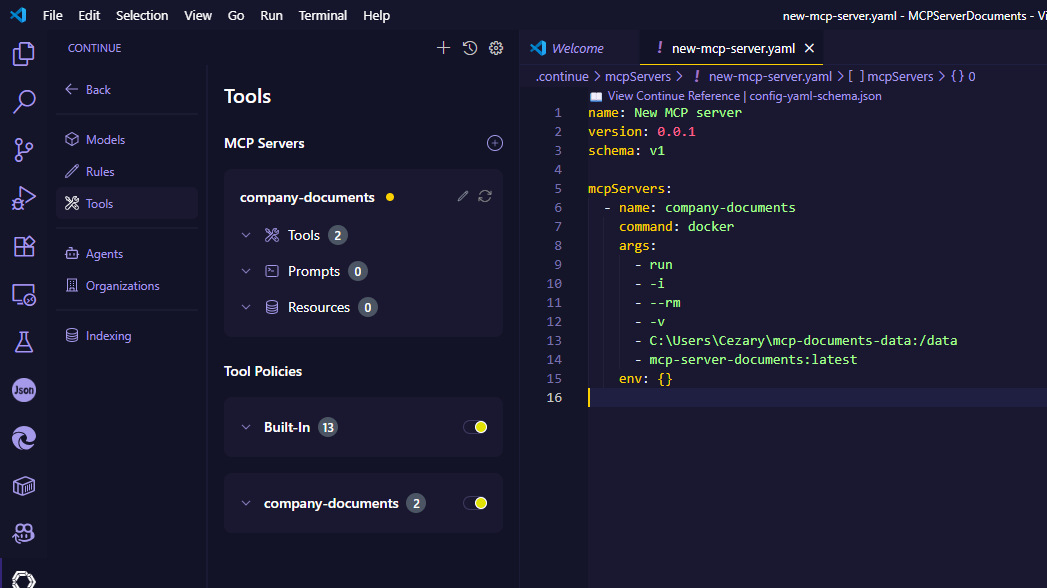Open Agents settings section

coord(127,254)
